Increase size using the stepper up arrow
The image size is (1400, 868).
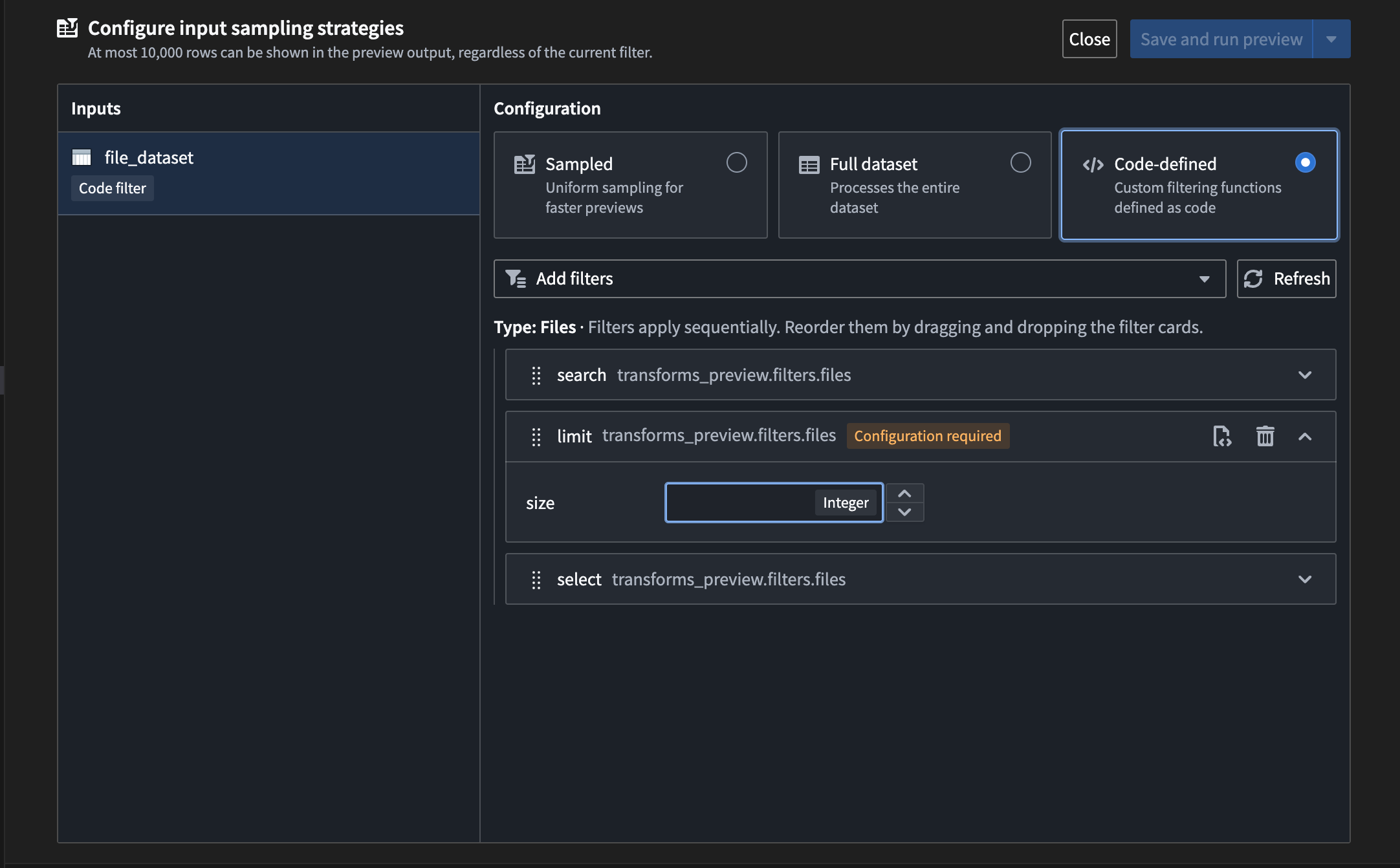pos(904,492)
